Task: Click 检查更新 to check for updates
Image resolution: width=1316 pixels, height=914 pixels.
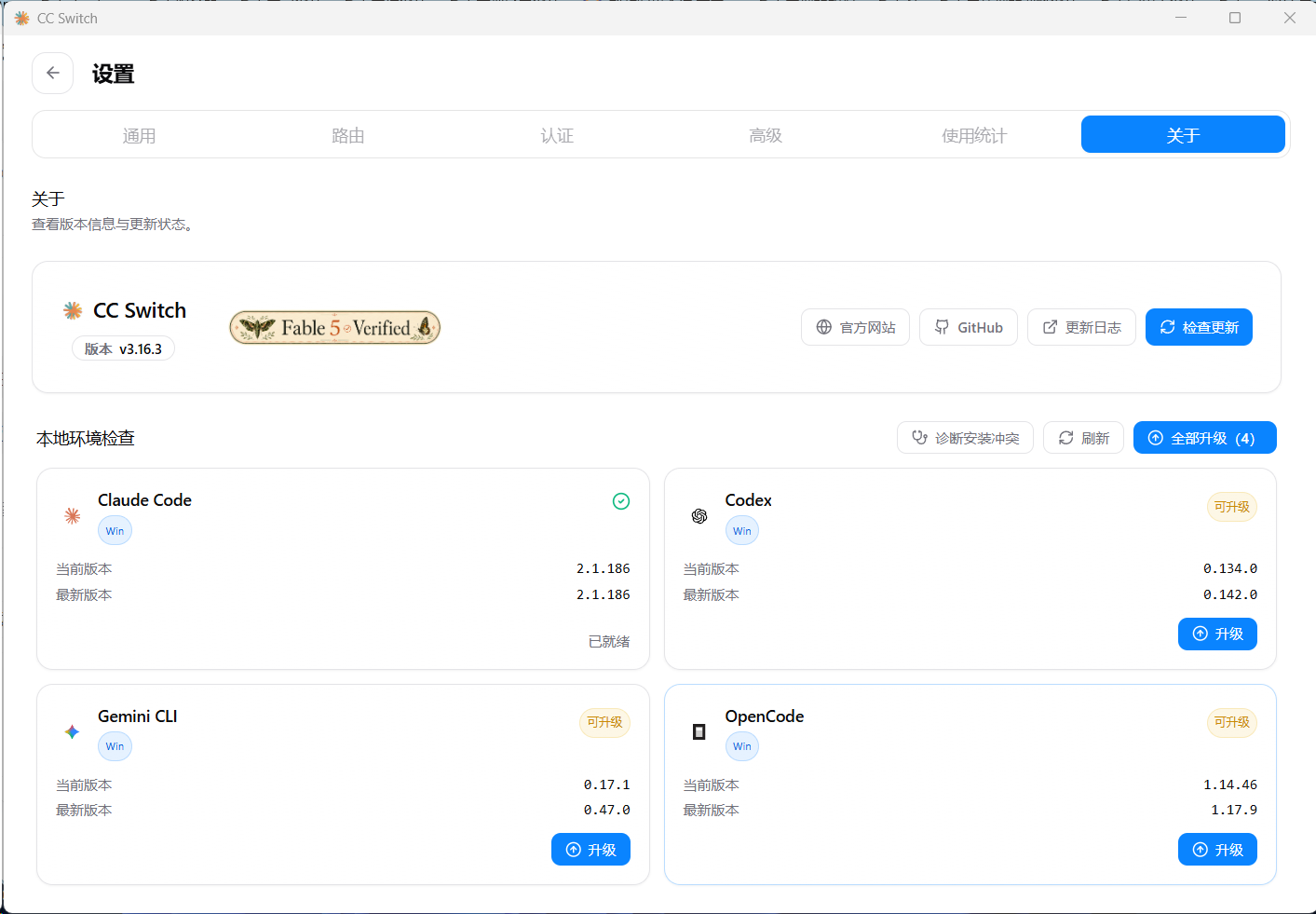Action: click(x=1199, y=327)
